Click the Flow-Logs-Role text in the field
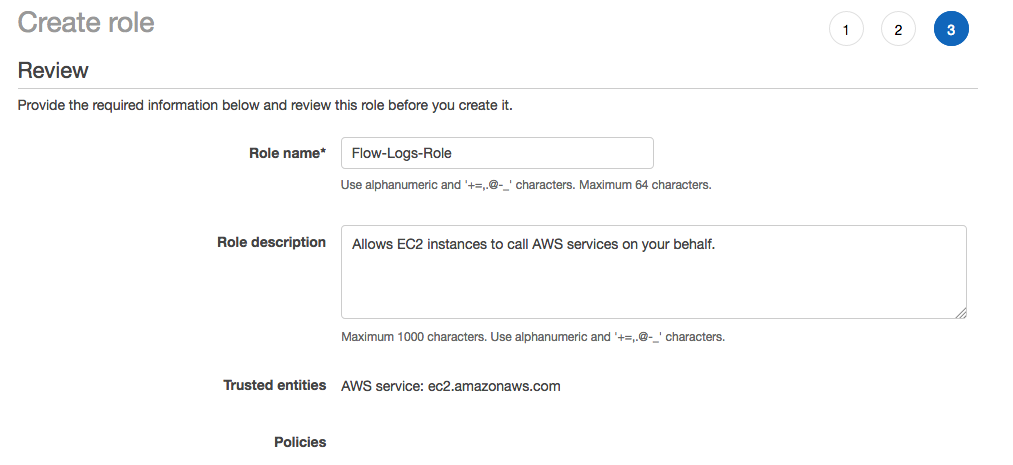The image size is (1013, 465). click(x=401, y=154)
